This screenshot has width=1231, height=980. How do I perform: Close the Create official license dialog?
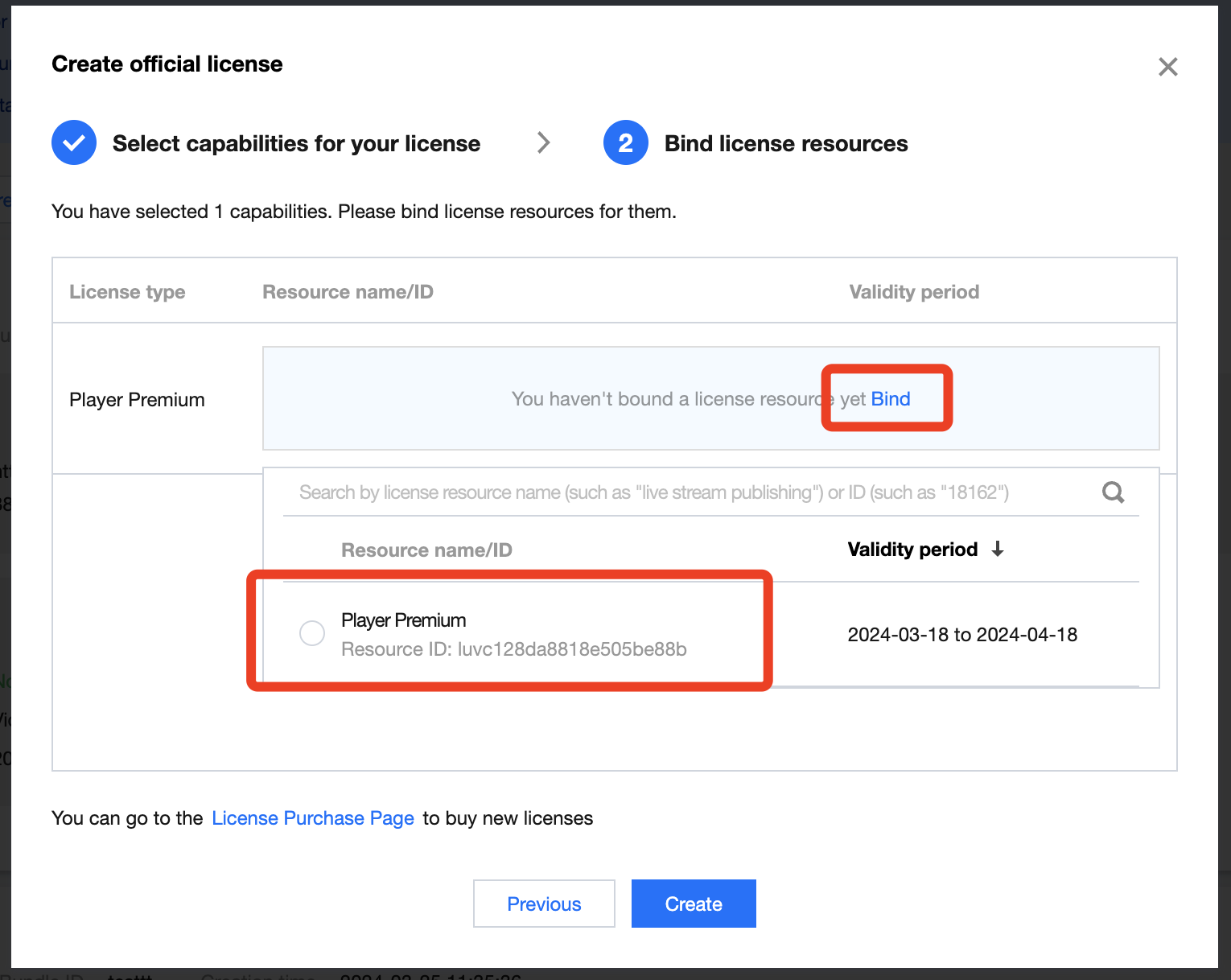tap(1167, 67)
